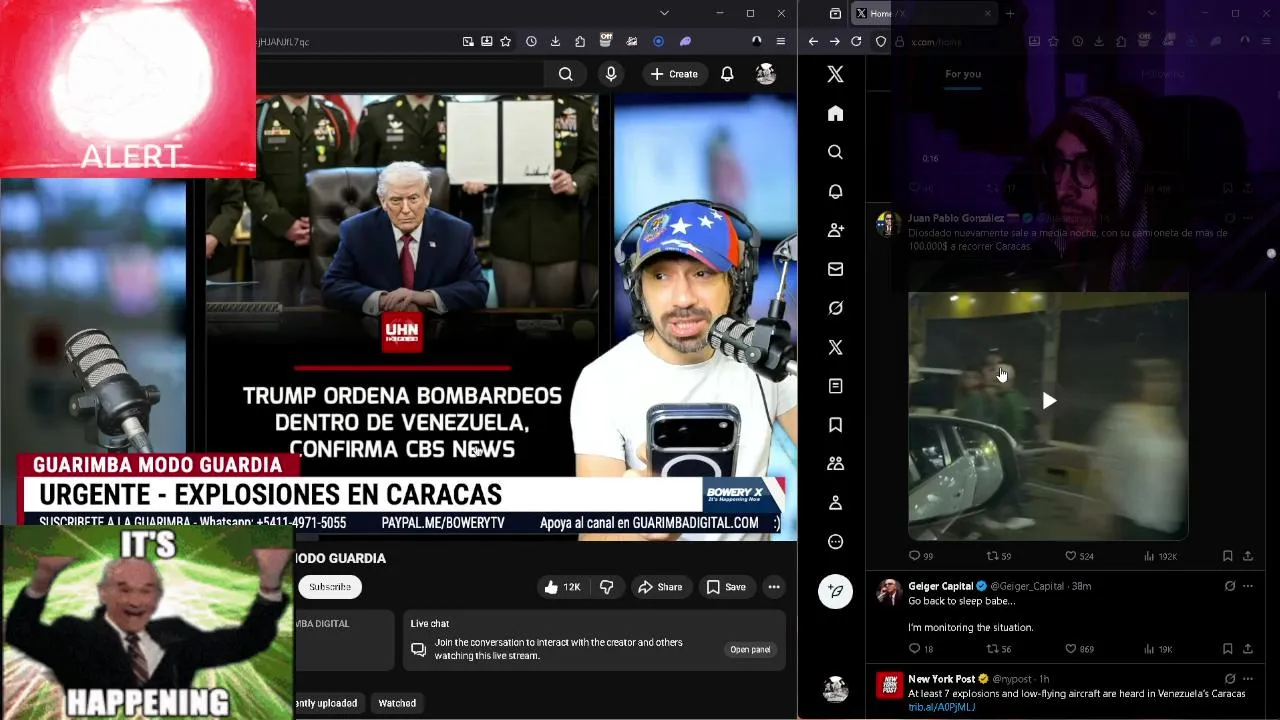Bookmark the Geiger Capital post
Viewport: 1280px width, 720px height.
tap(1227, 649)
